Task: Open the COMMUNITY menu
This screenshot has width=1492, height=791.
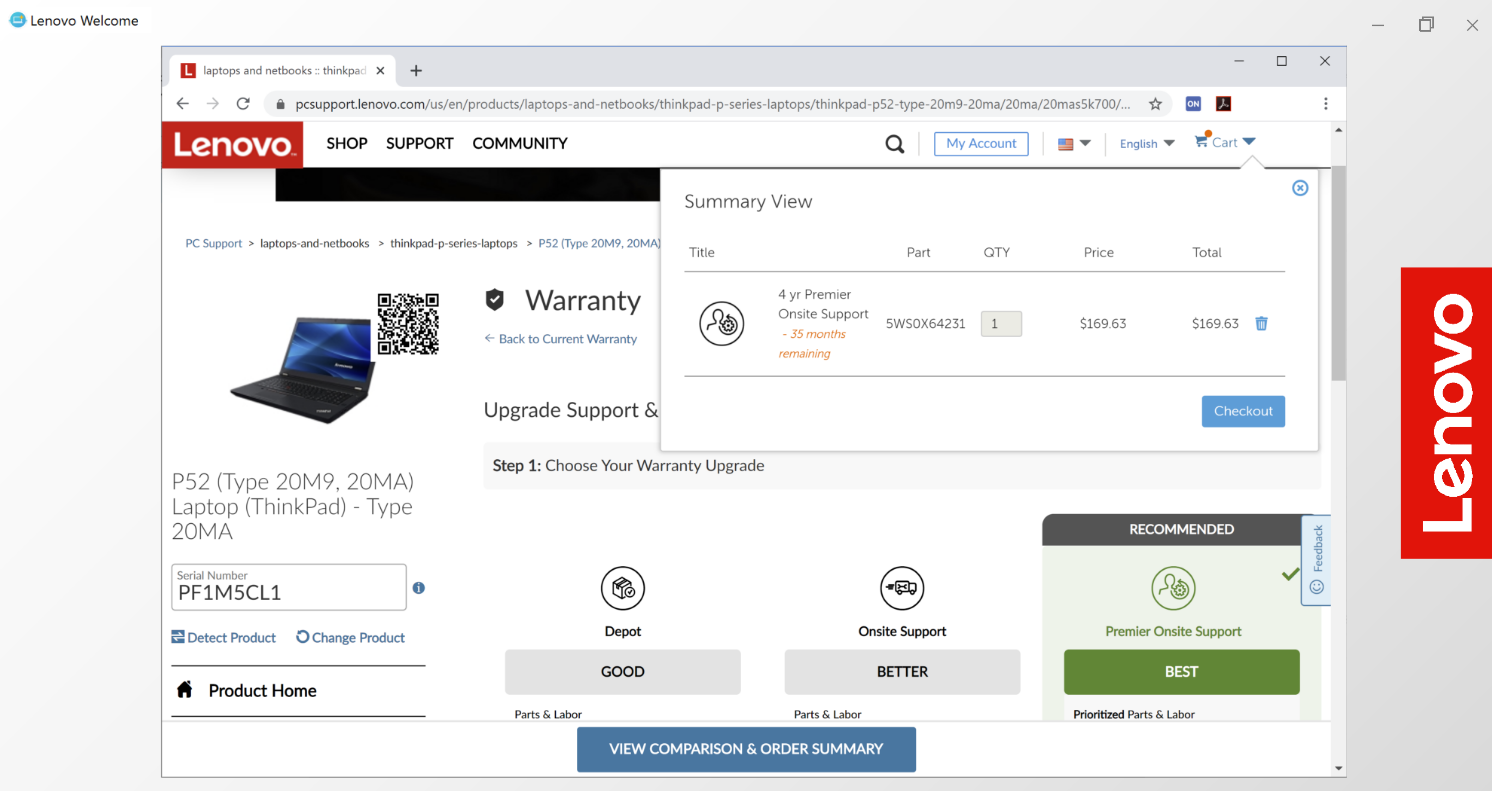Action: pos(519,143)
